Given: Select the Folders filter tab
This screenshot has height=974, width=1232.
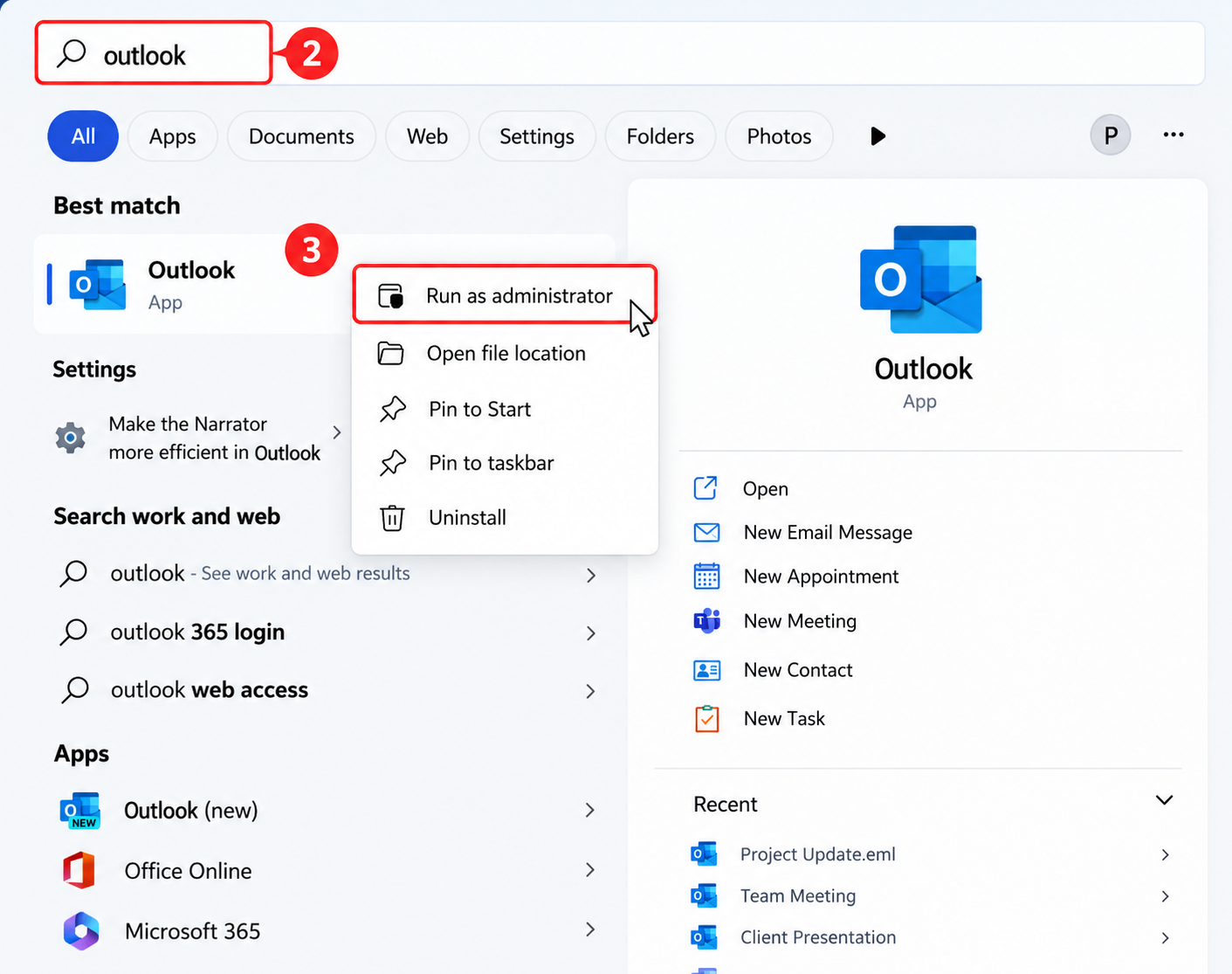Looking at the screenshot, I should (660, 136).
